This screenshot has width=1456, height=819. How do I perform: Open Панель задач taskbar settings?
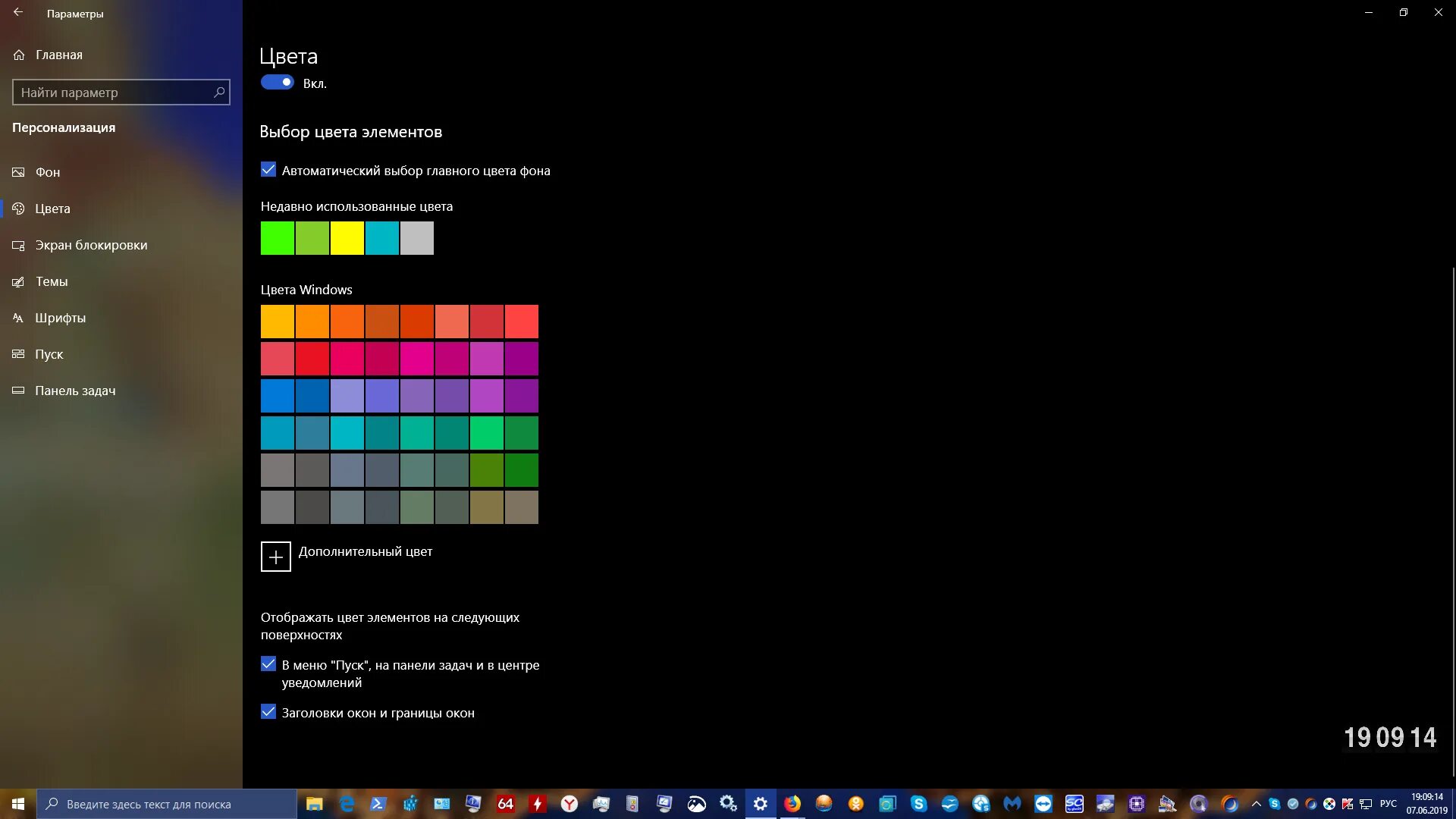click(x=75, y=391)
